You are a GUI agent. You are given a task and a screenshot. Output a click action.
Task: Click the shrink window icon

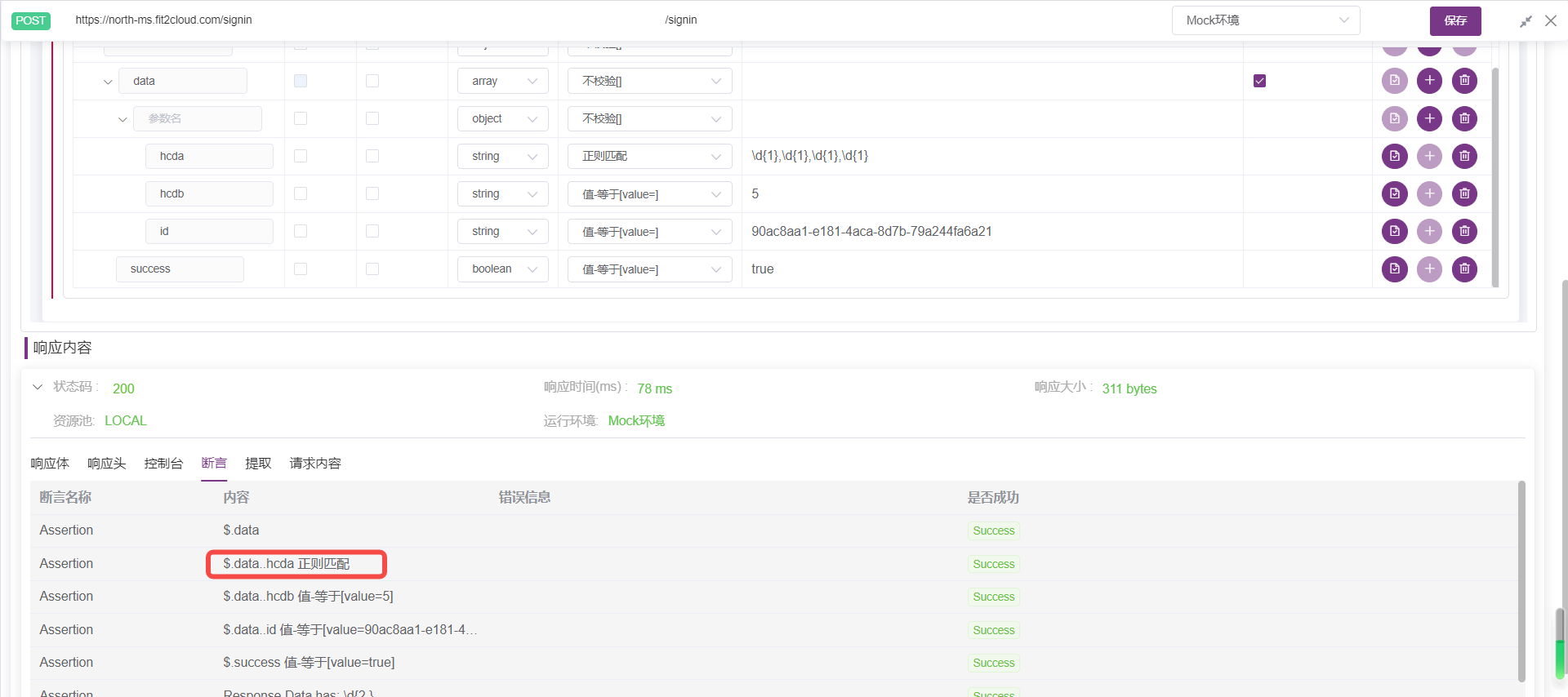[1526, 21]
